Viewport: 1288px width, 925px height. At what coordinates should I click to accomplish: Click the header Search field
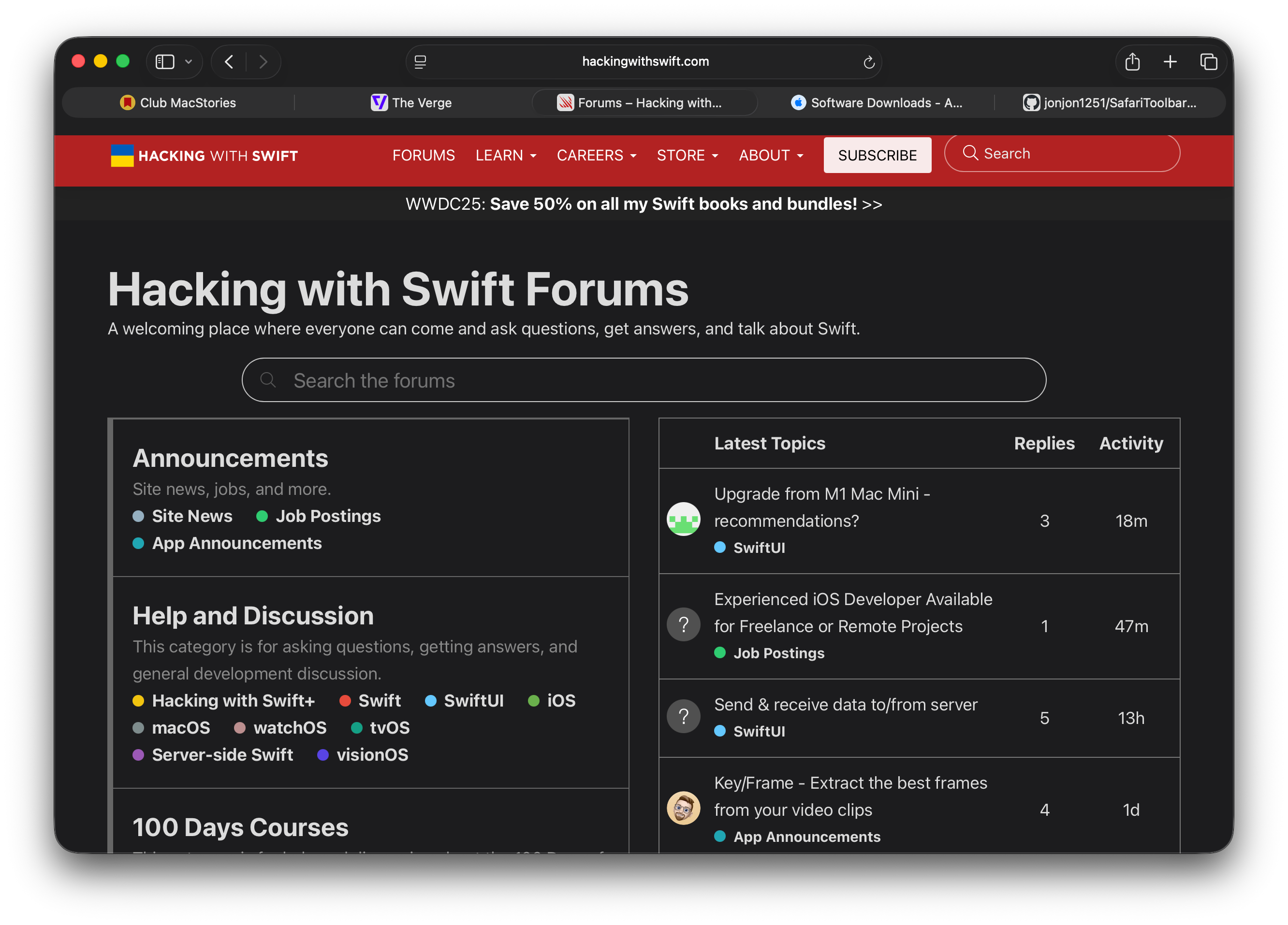coord(1062,153)
